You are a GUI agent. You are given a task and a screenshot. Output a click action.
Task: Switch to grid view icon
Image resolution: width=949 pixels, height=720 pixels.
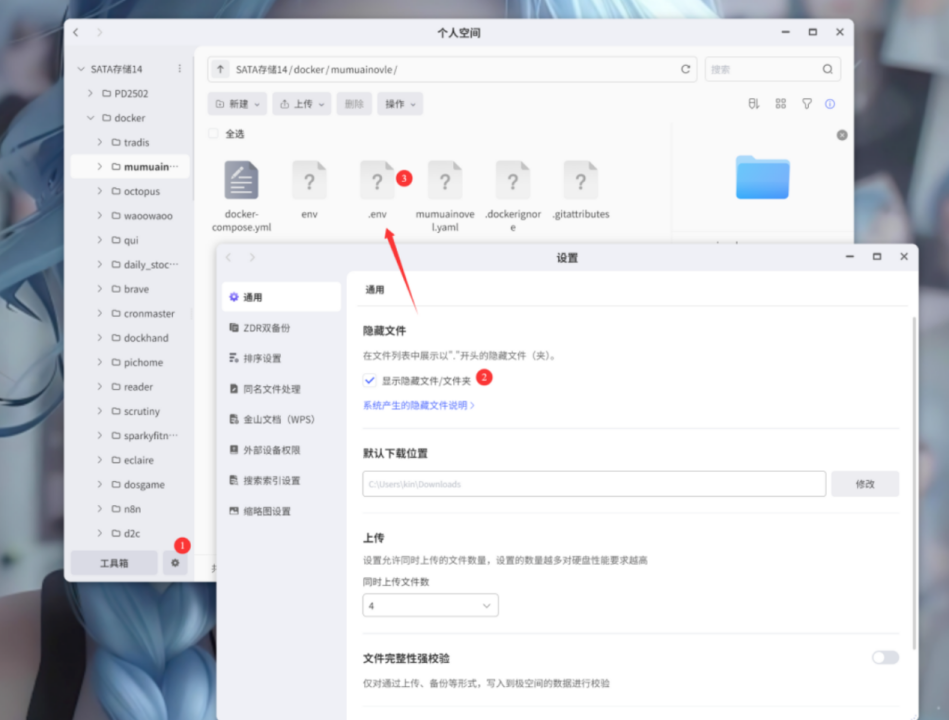click(780, 104)
